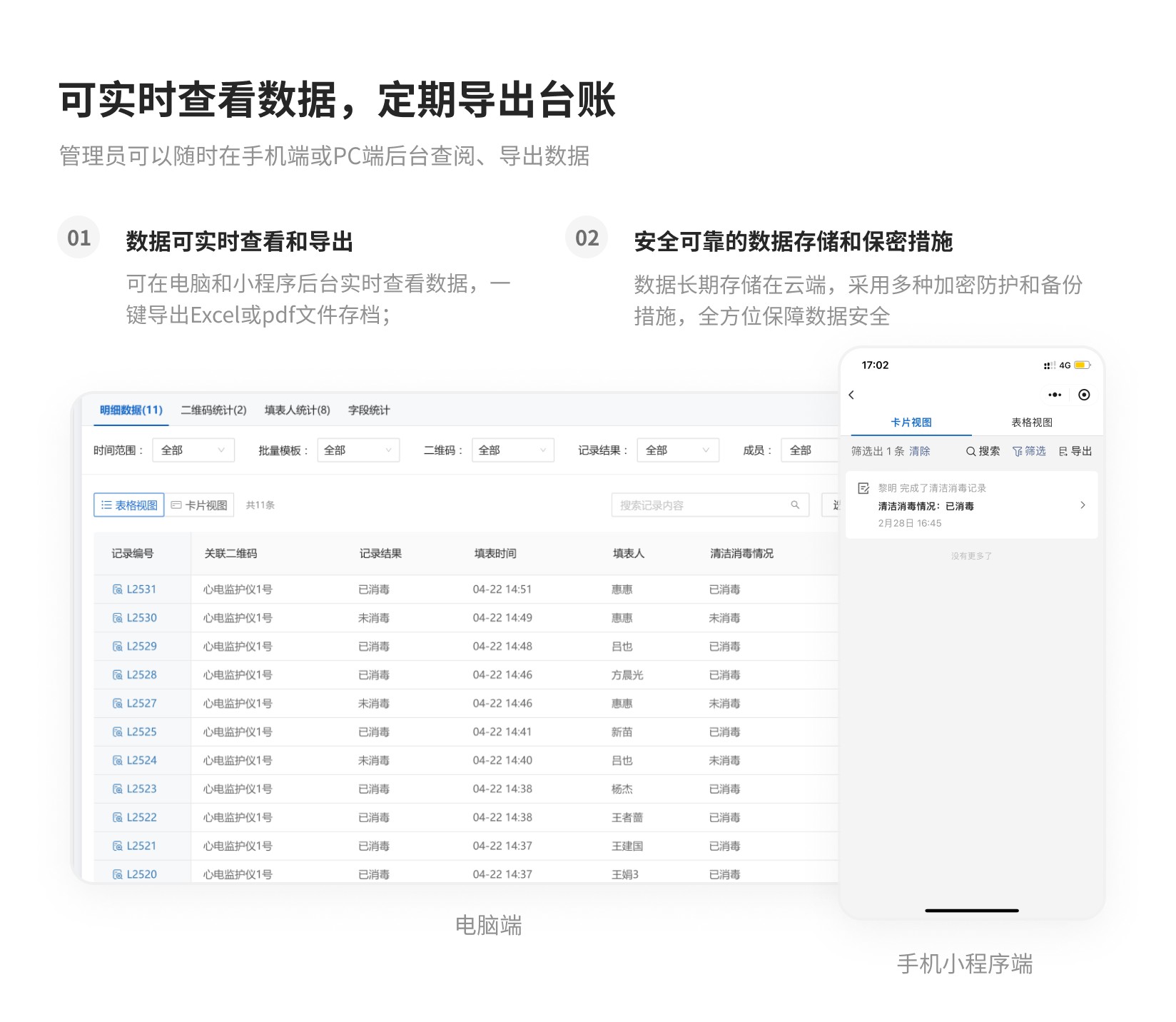Screen dimensions: 1176x1022
Task: Click 2月28日 16:45 on phone card
Action: 909,523
